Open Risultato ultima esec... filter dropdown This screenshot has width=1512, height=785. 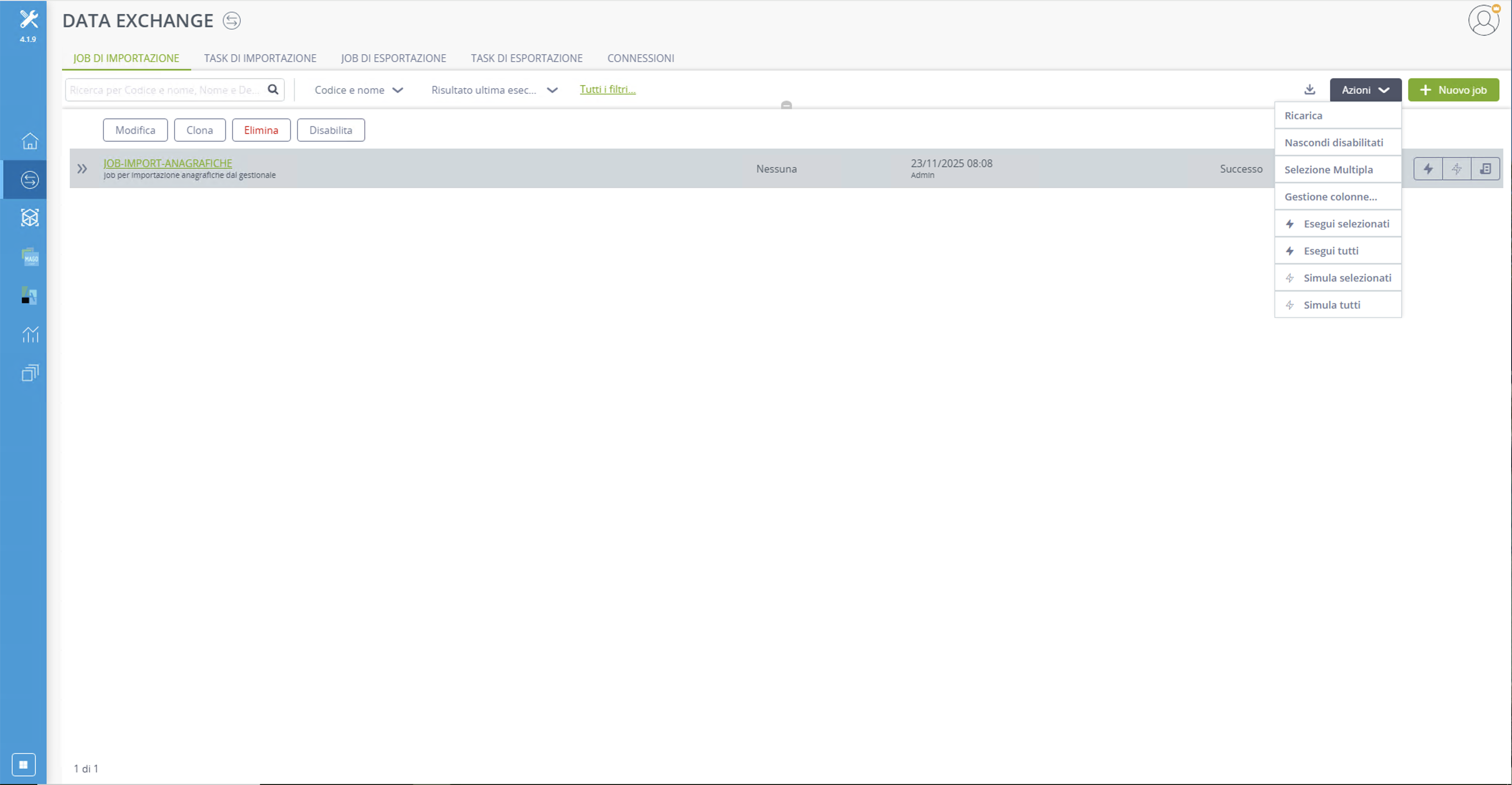(494, 90)
